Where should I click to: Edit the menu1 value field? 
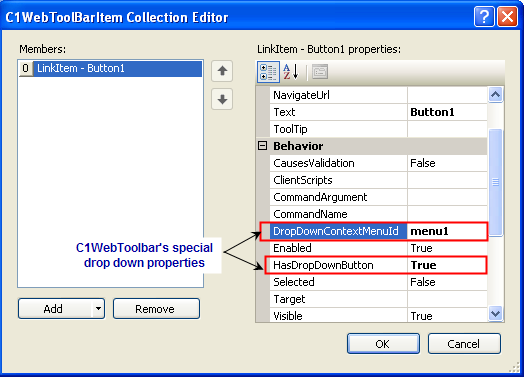[447, 231]
